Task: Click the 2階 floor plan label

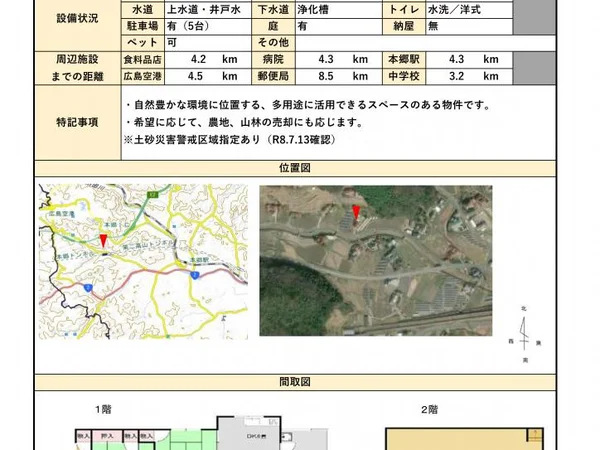Action: point(429,409)
